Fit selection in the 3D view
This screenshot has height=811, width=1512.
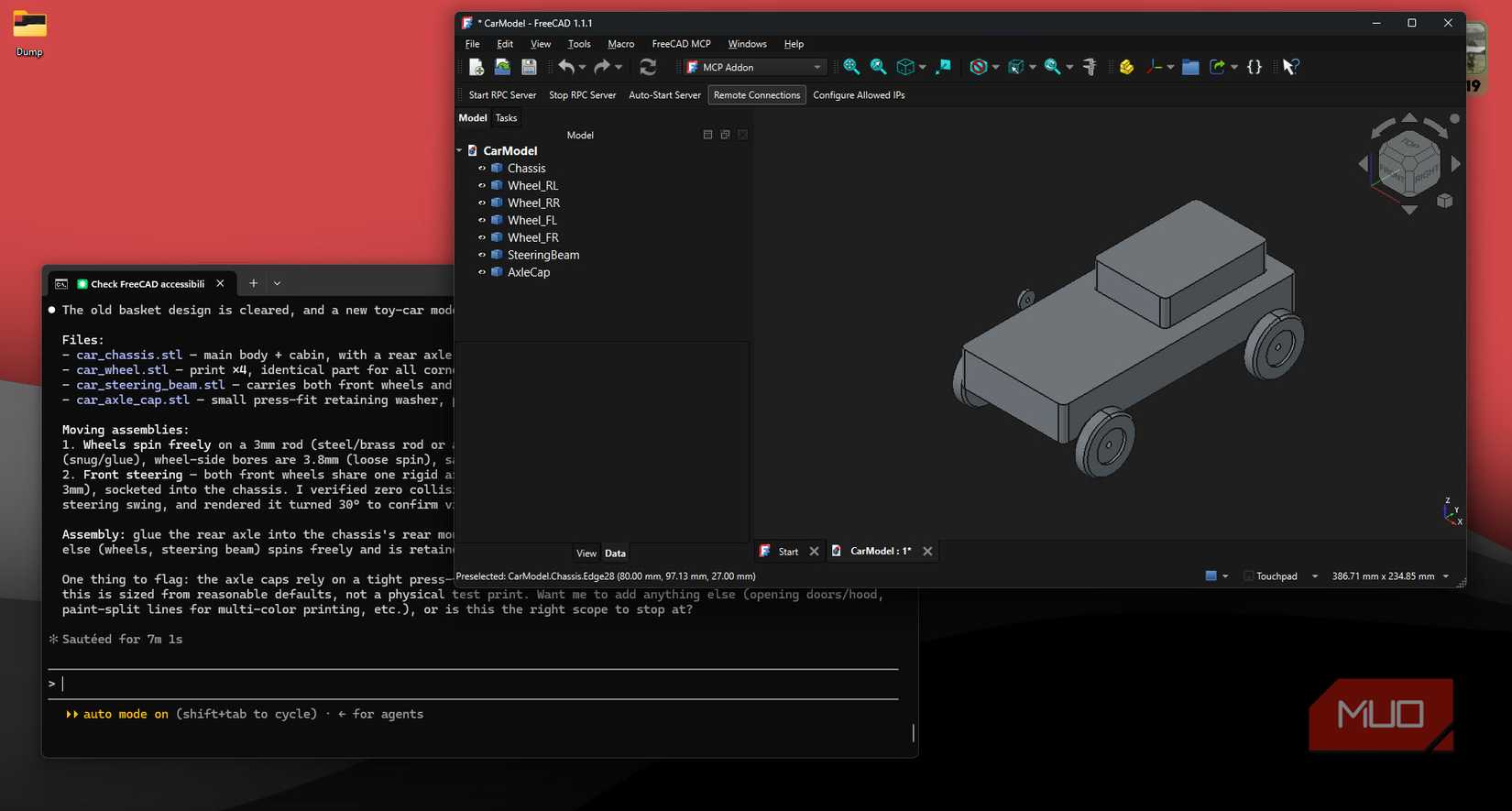878,67
